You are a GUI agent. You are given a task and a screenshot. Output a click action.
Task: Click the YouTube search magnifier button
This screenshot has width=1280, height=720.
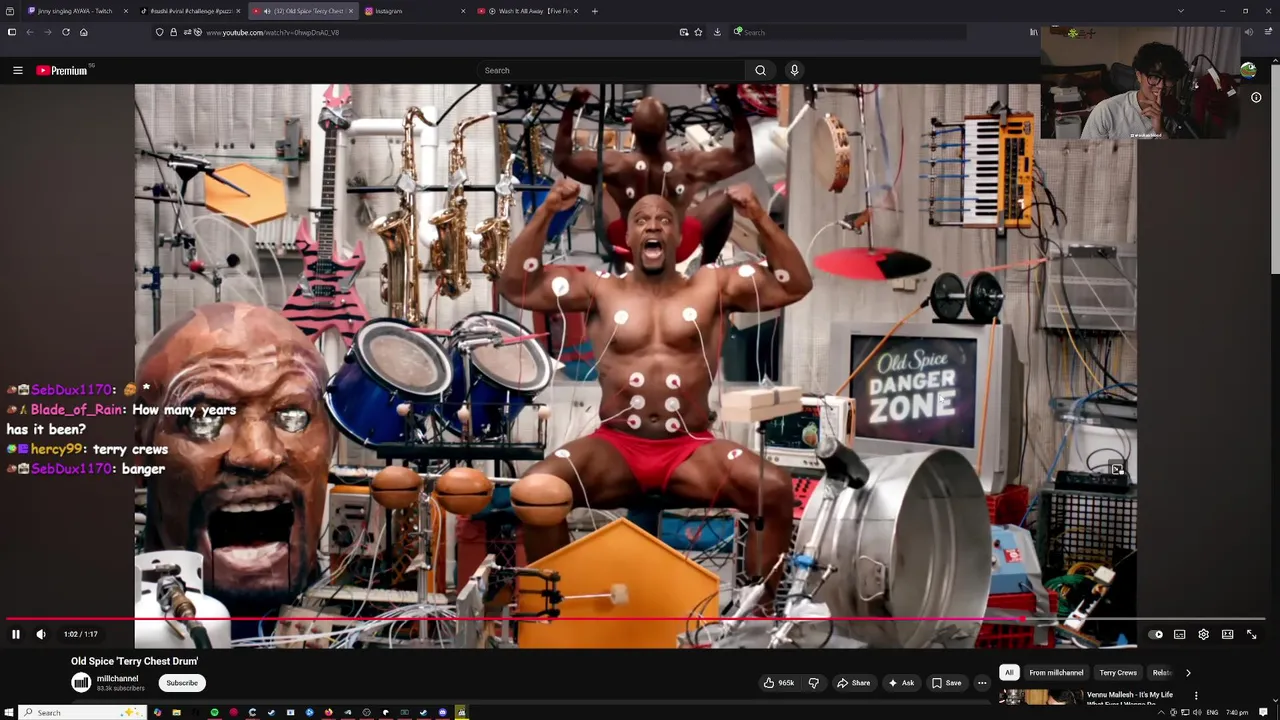(x=761, y=70)
